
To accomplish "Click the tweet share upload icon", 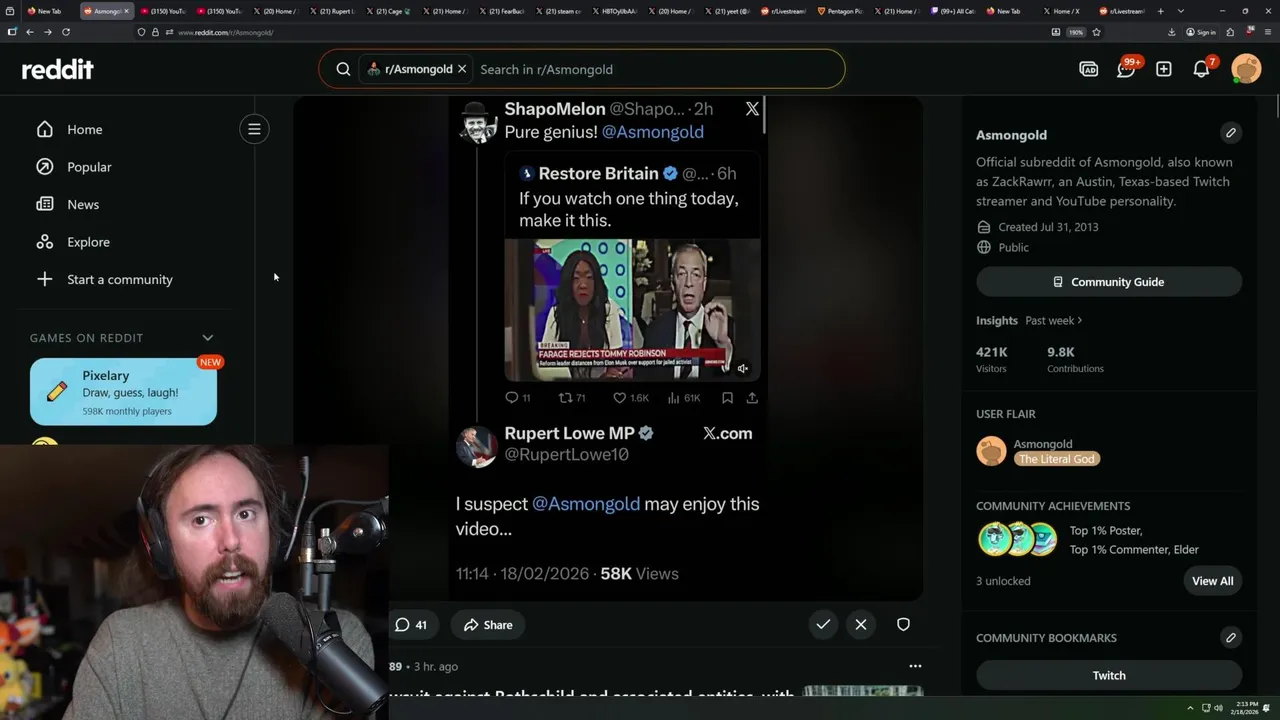I will pos(752,398).
